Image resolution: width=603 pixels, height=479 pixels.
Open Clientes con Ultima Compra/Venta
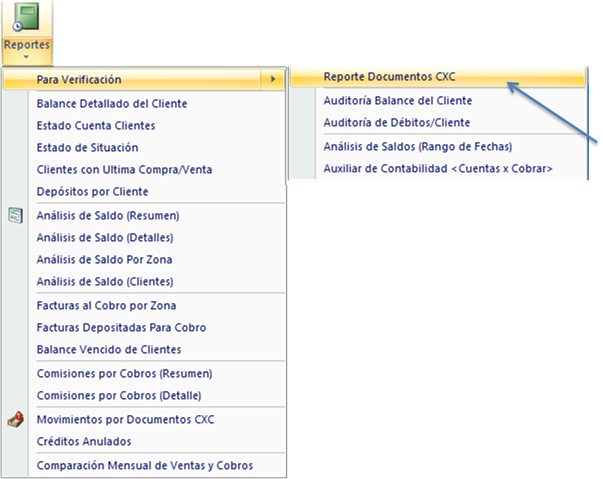[124, 170]
